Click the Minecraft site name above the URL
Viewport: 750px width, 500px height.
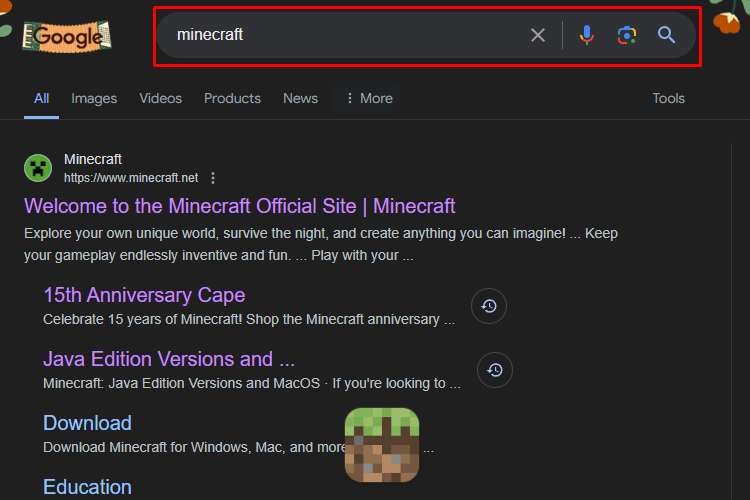(93, 159)
